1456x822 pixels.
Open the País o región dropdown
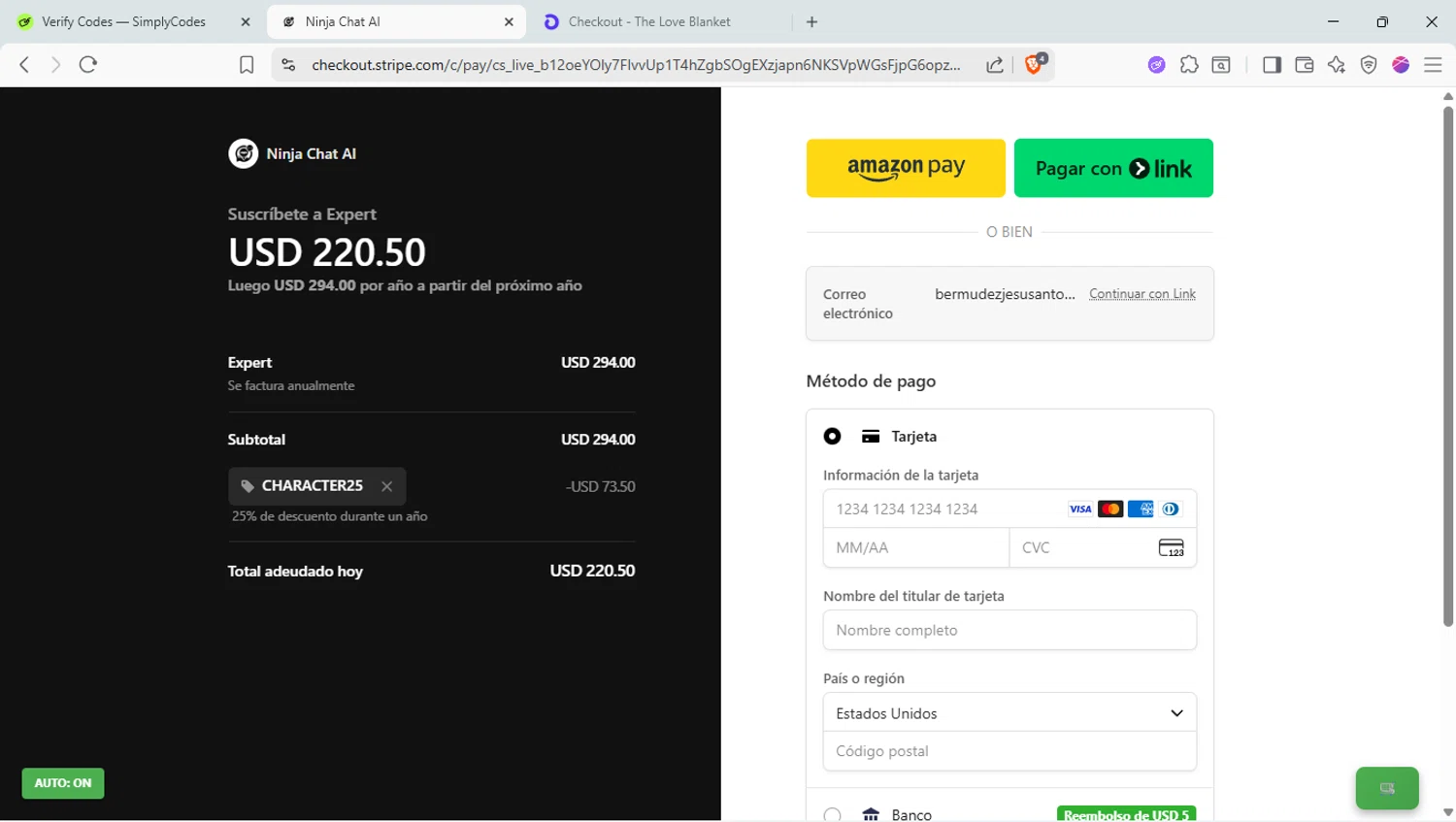pyautogui.click(x=1009, y=712)
